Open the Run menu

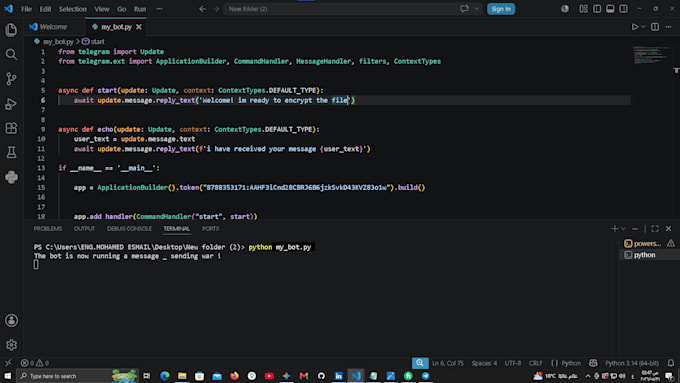click(x=140, y=9)
